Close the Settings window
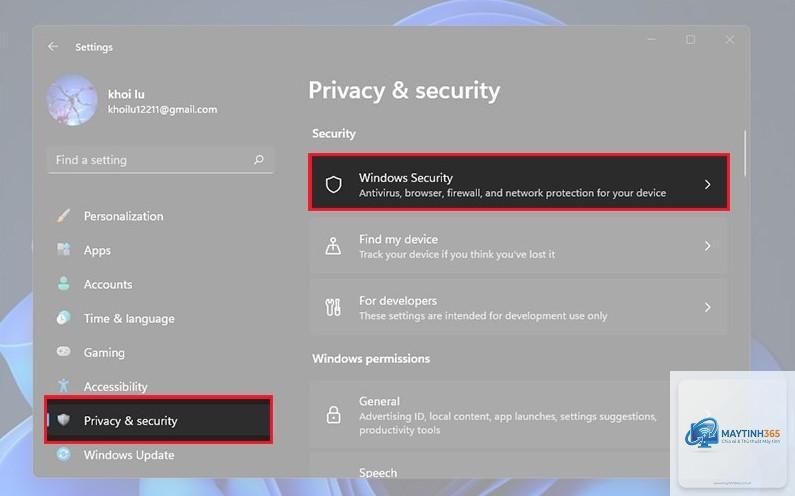Screen dimensions: 795x496 point(730,39)
